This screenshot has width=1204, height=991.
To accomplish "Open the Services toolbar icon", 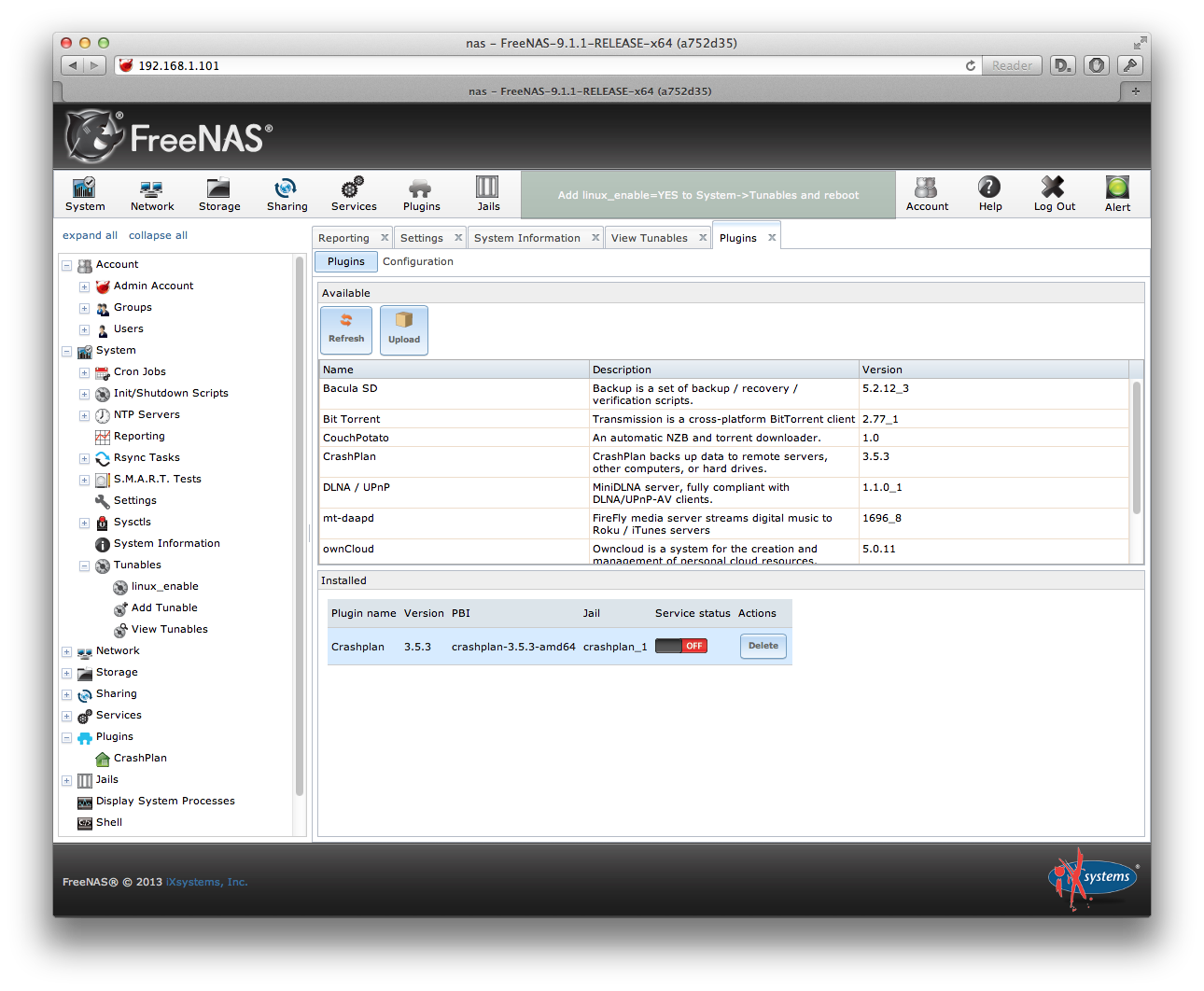I will 354,194.
